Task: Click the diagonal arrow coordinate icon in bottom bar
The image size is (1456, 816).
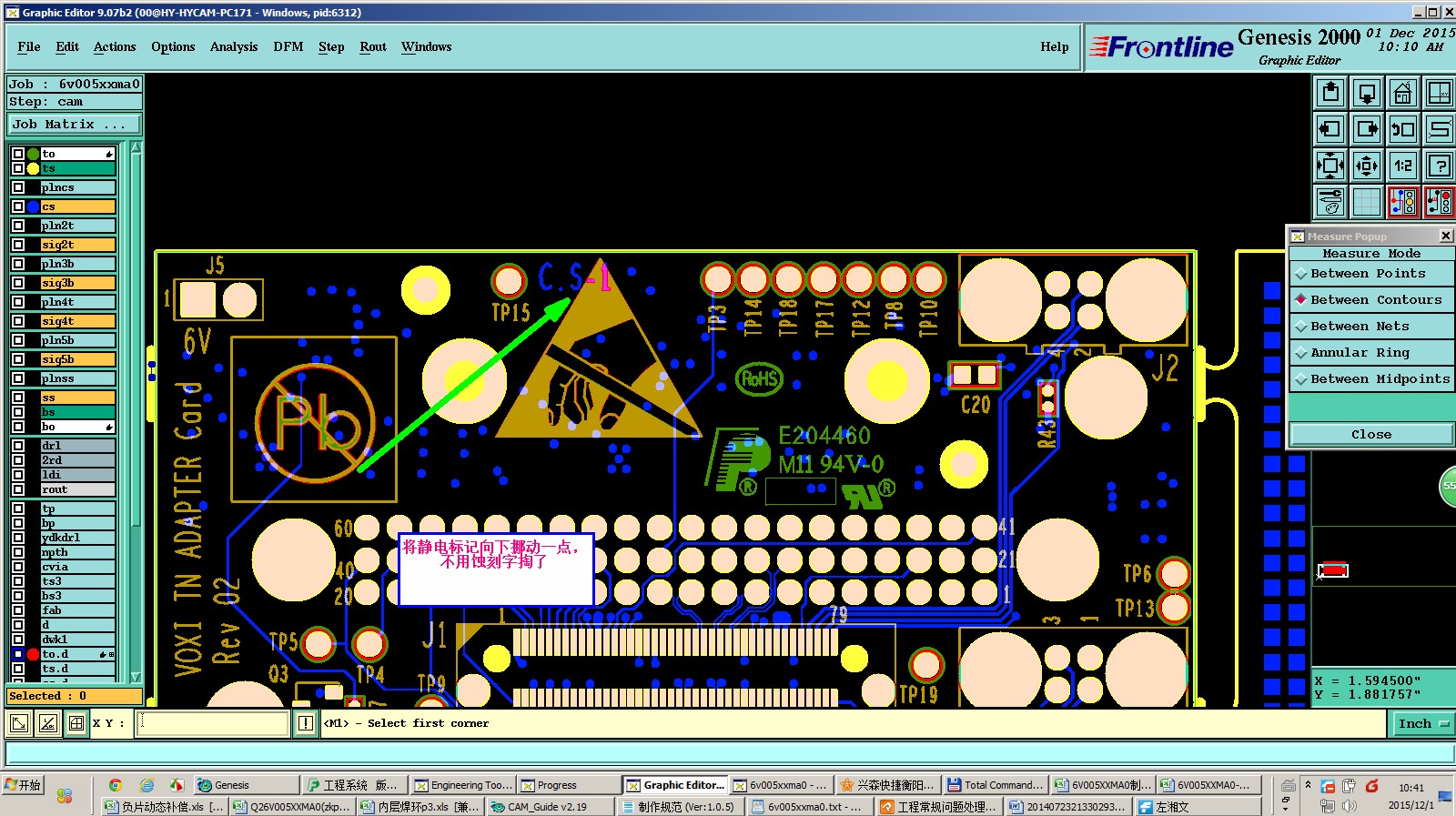Action: click(18, 723)
